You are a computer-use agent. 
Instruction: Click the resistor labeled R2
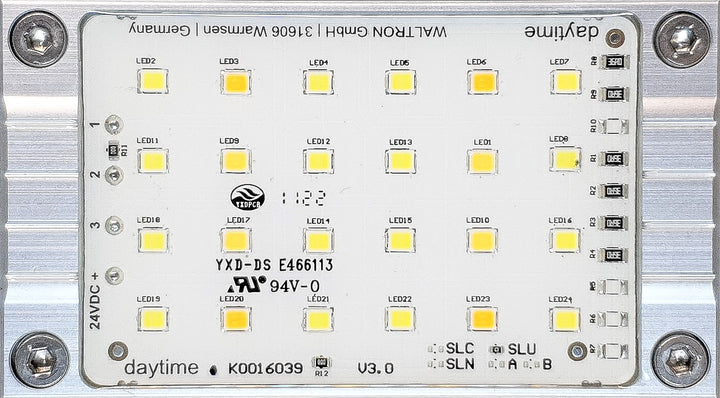tap(614, 191)
